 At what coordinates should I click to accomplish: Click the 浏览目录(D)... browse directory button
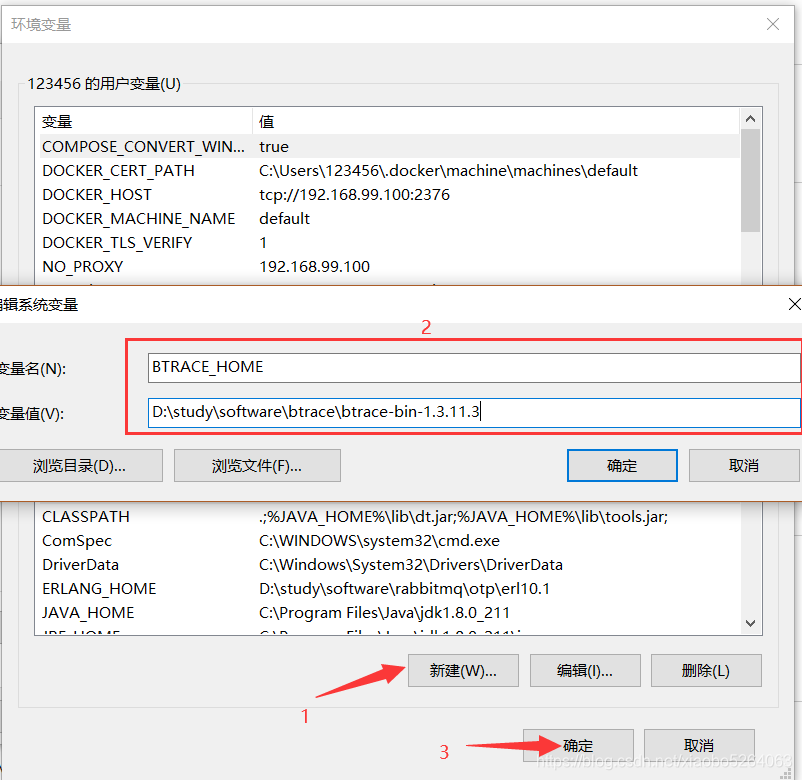tap(81, 465)
